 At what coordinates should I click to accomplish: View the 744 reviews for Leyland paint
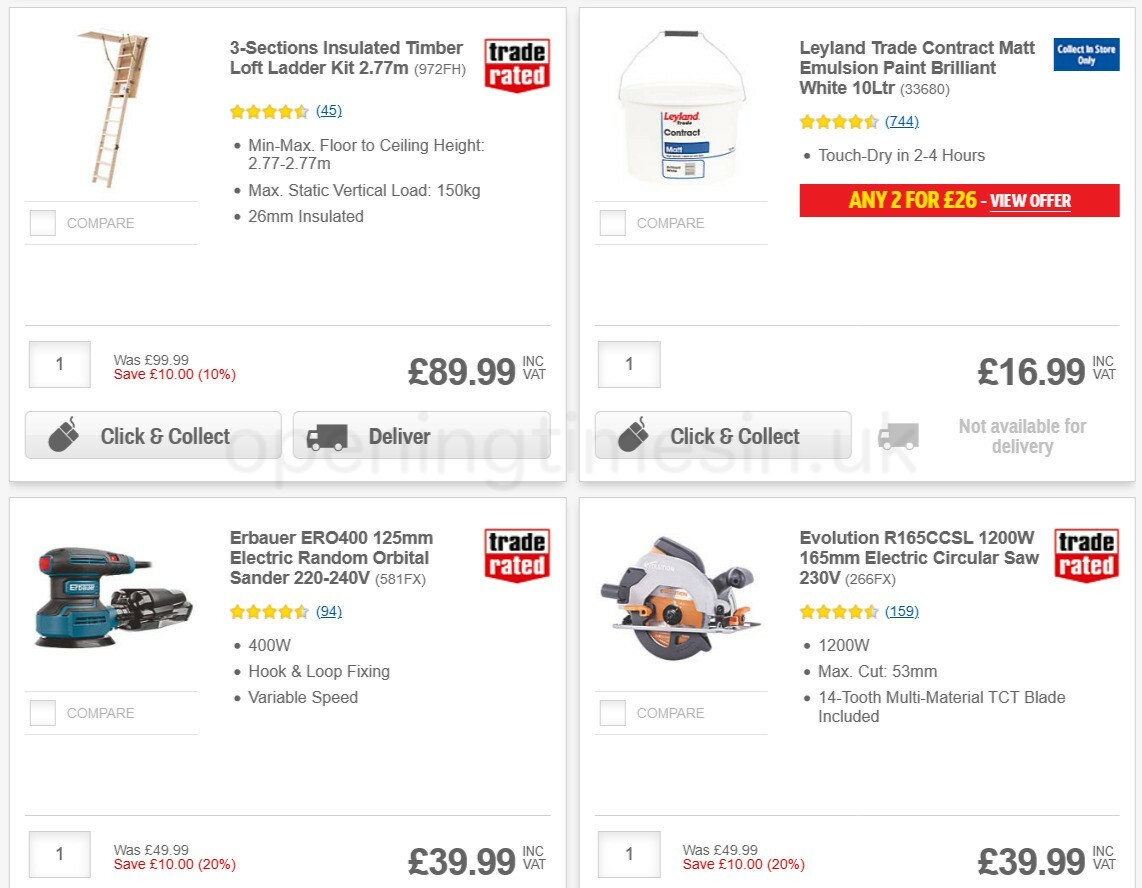[899, 121]
